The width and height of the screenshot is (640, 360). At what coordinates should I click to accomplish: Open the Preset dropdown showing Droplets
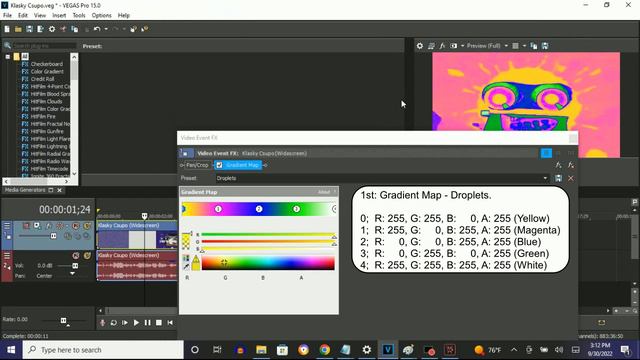point(382,178)
